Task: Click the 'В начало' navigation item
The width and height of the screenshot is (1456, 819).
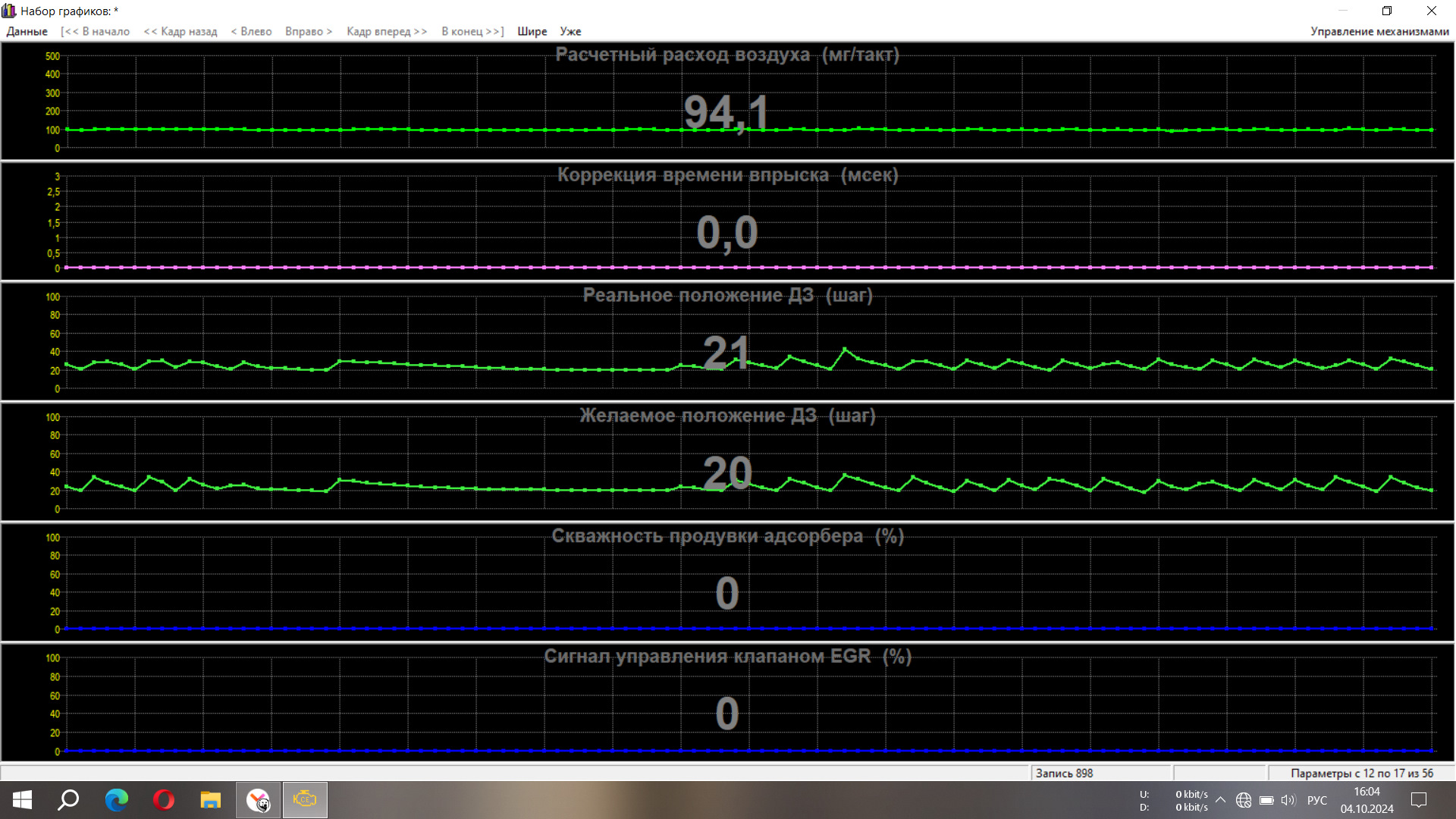Action: point(96,31)
